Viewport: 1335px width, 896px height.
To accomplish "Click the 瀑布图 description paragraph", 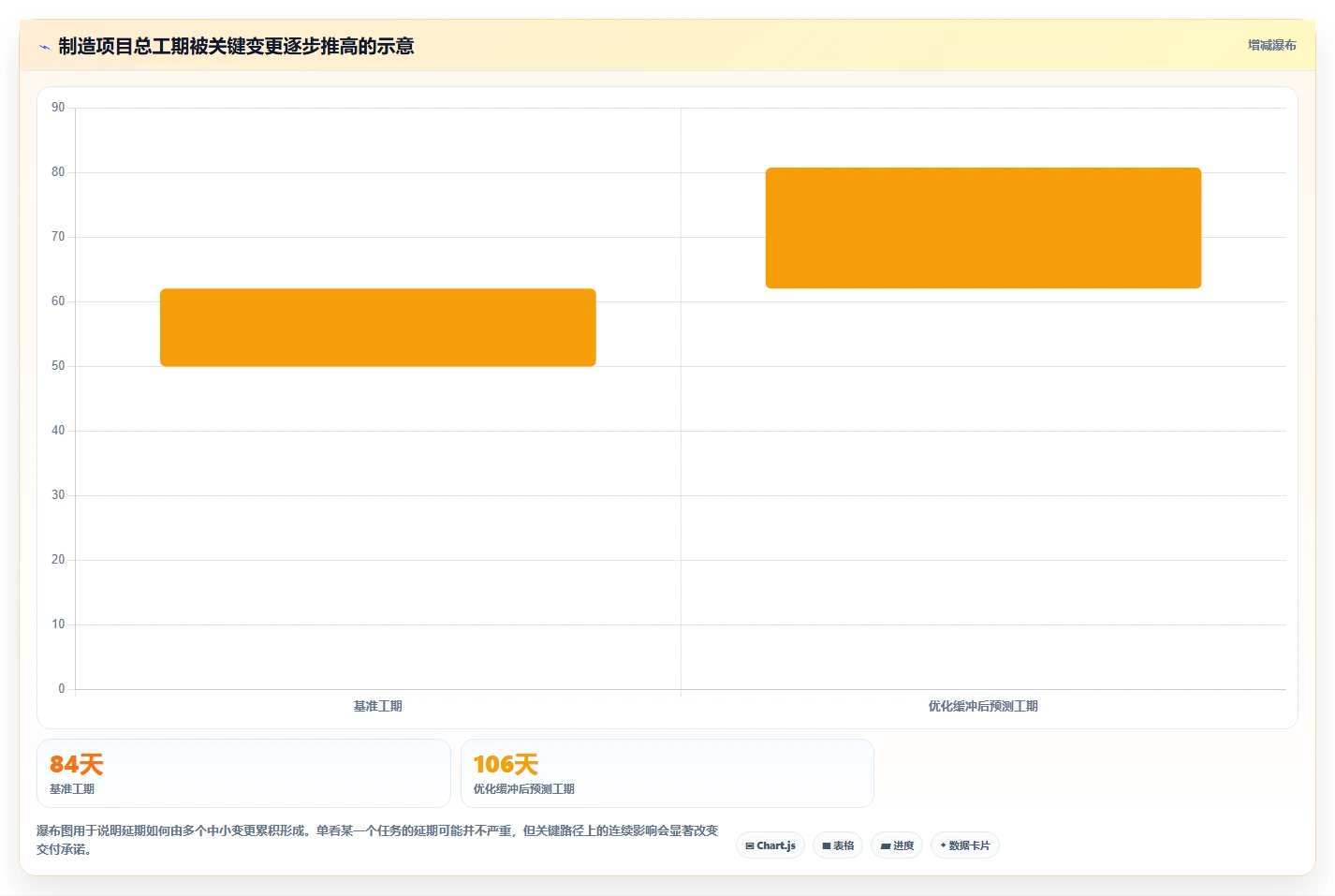I will 377,840.
